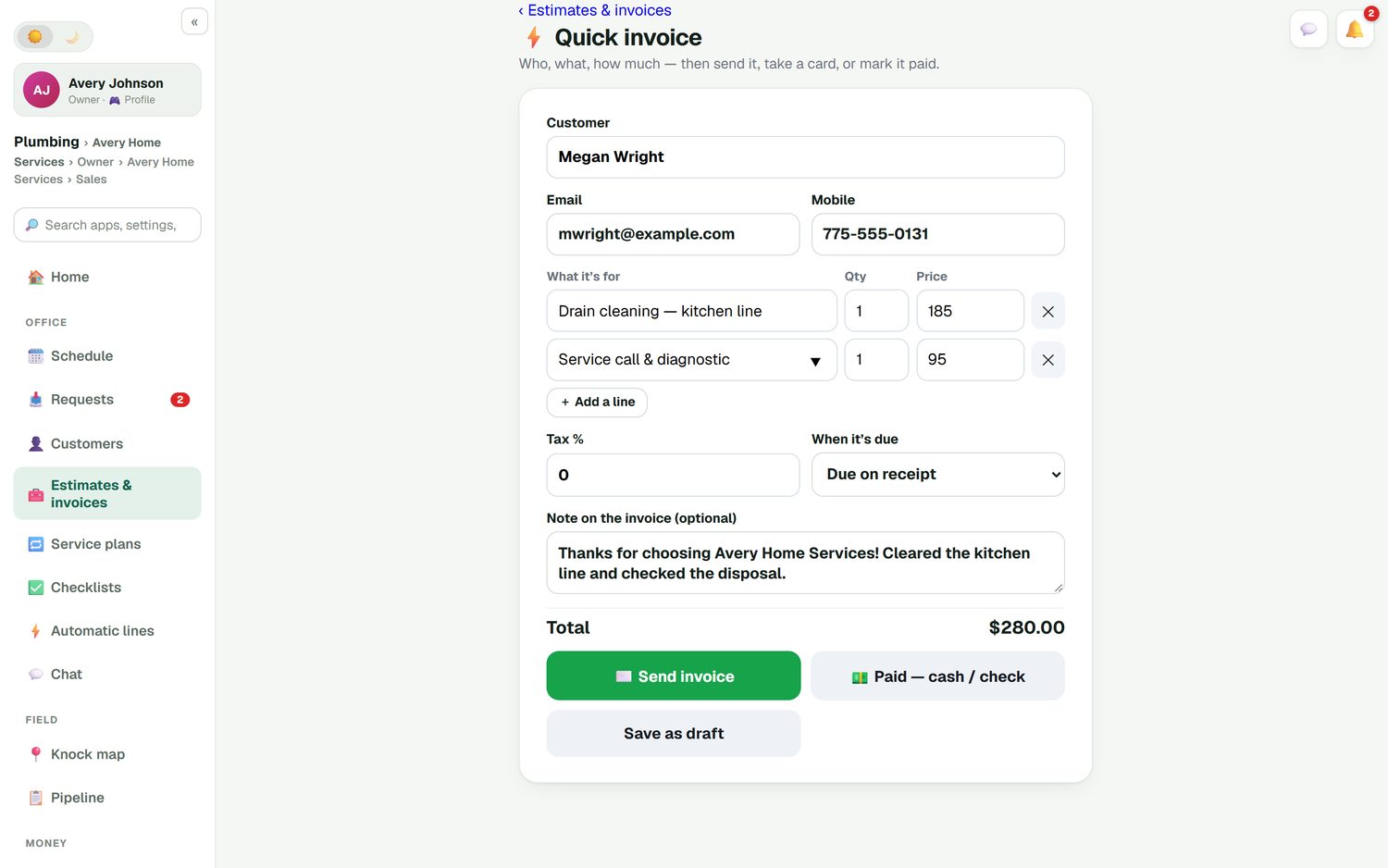This screenshot has width=1388, height=868.
Task: Mark invoice Paid — cash / check
Action: 937,676
